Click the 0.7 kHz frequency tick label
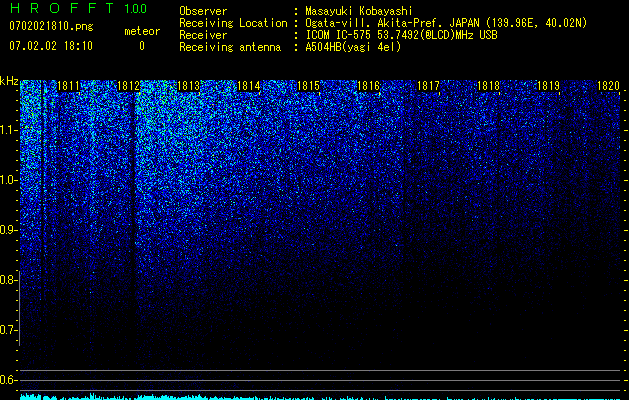The image size is (629, 400). click(x=8, y=330)
